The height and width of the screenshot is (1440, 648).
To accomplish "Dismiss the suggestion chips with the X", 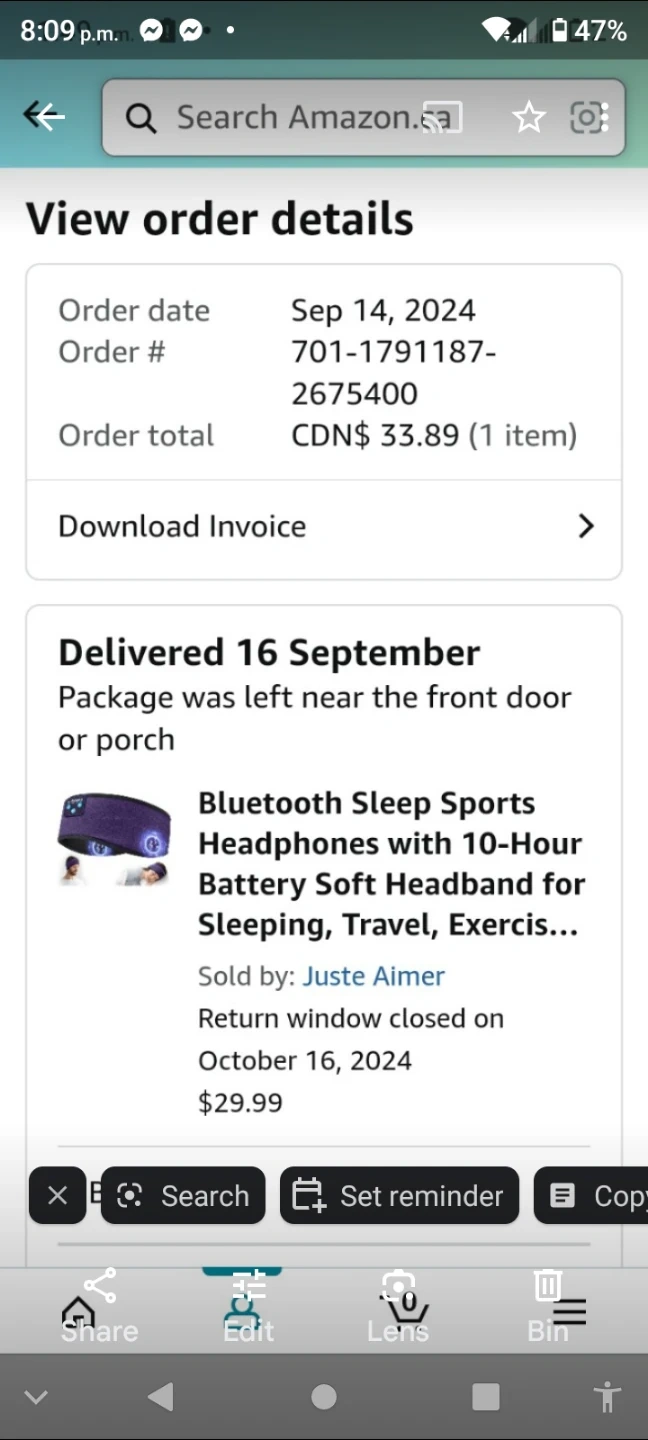I will (x=58, y=1195).
